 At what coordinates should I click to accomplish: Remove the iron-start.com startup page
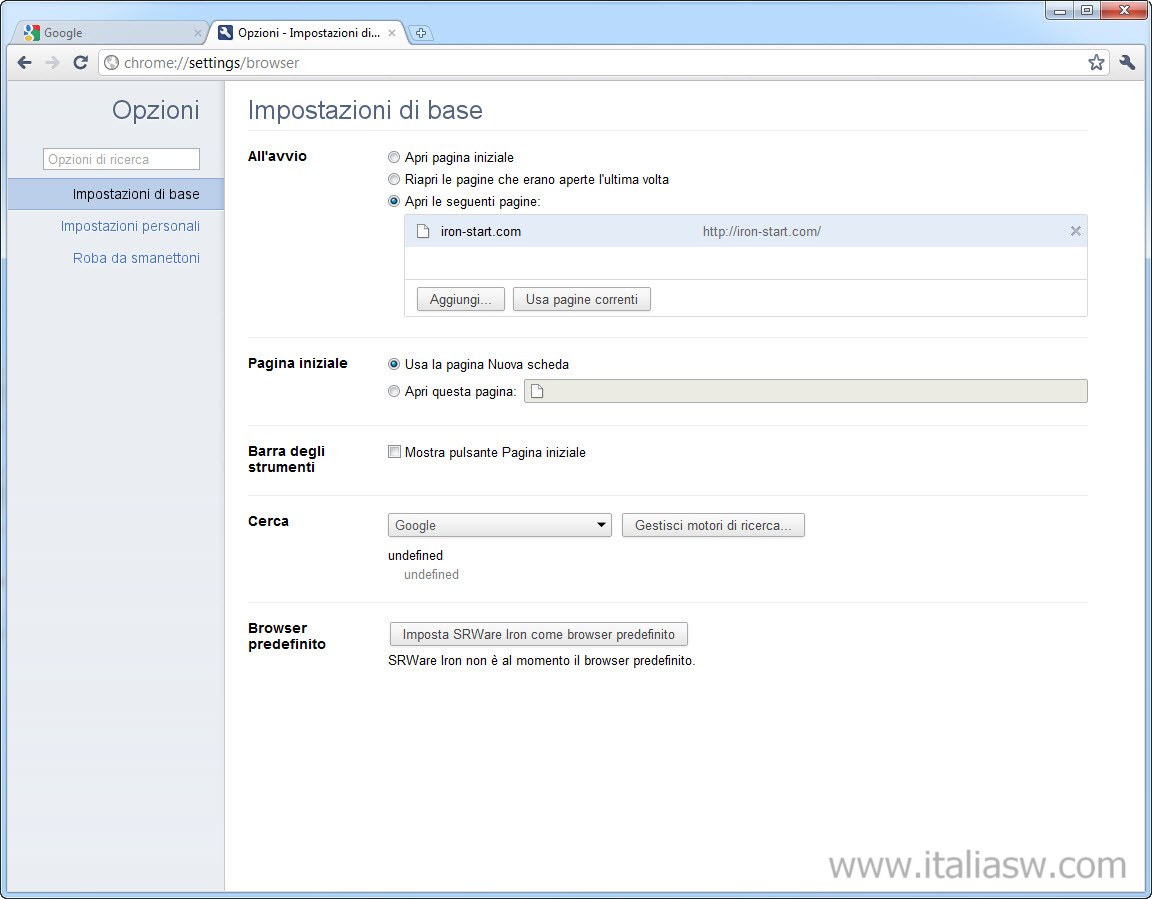[1075, 231]
